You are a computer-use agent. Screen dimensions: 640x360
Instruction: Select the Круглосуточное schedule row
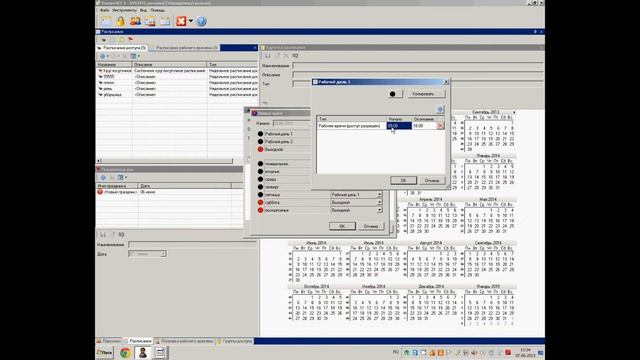click(177, 71)
